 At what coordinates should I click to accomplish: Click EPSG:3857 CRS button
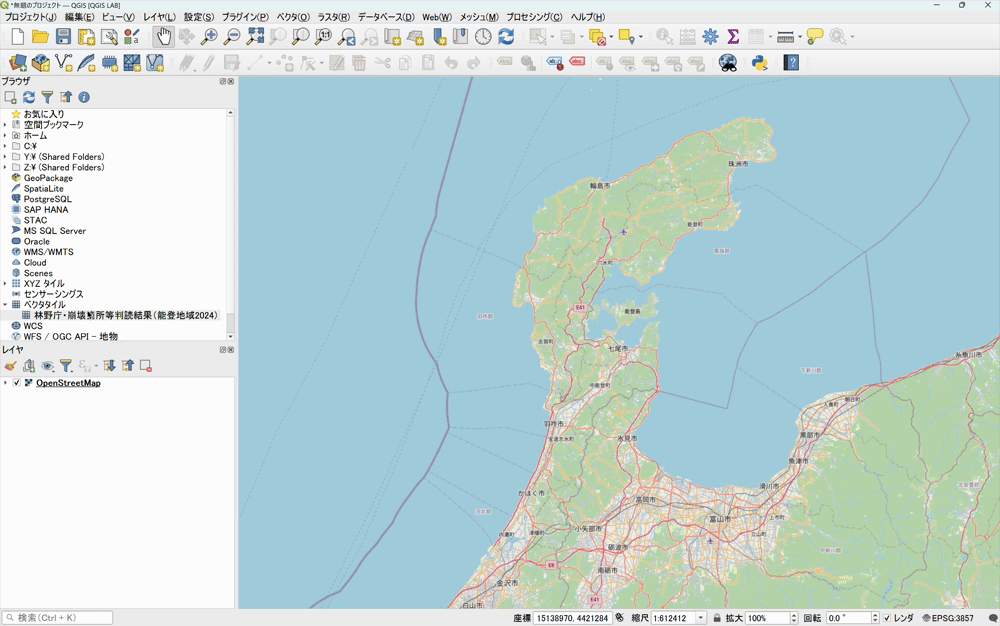[947, 618]
